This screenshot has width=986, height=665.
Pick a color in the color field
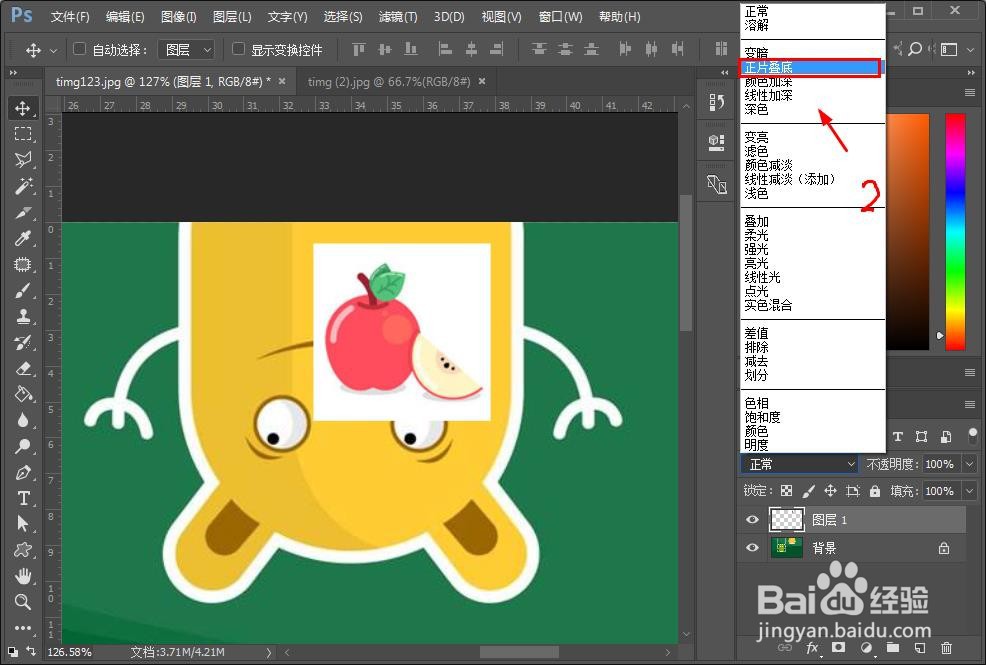907,231
